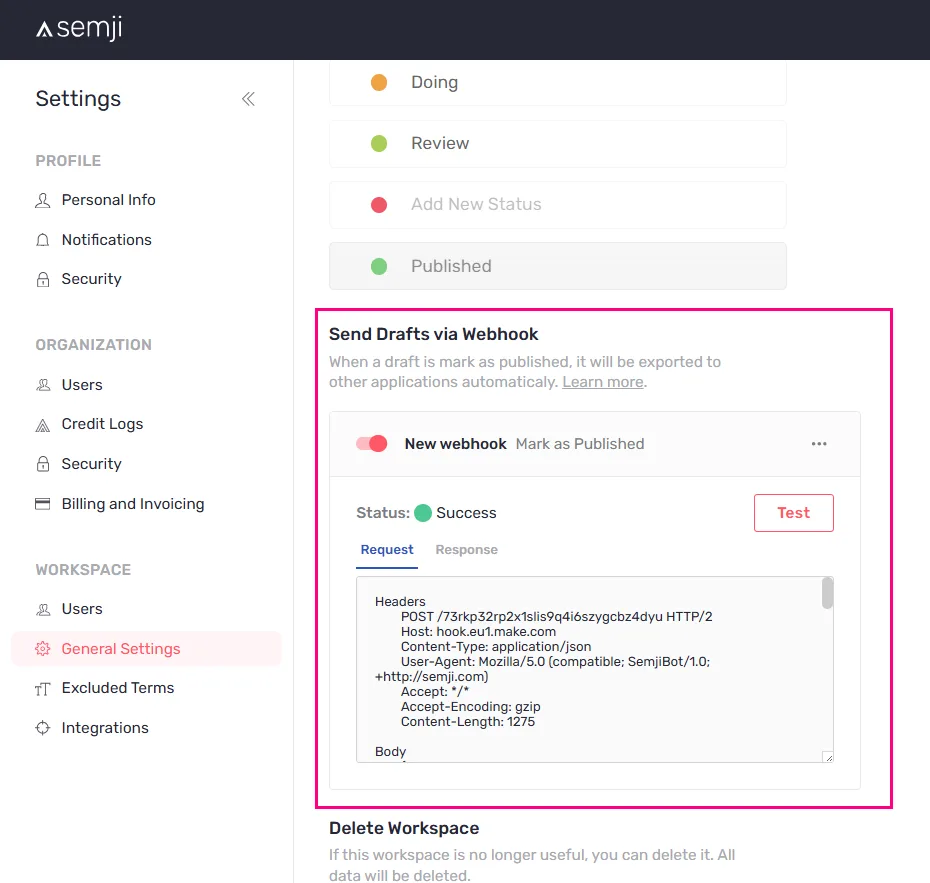This screenshot has width=930, height=883.
Task: Click the request text area scrollbar
Action: point(827,593)
